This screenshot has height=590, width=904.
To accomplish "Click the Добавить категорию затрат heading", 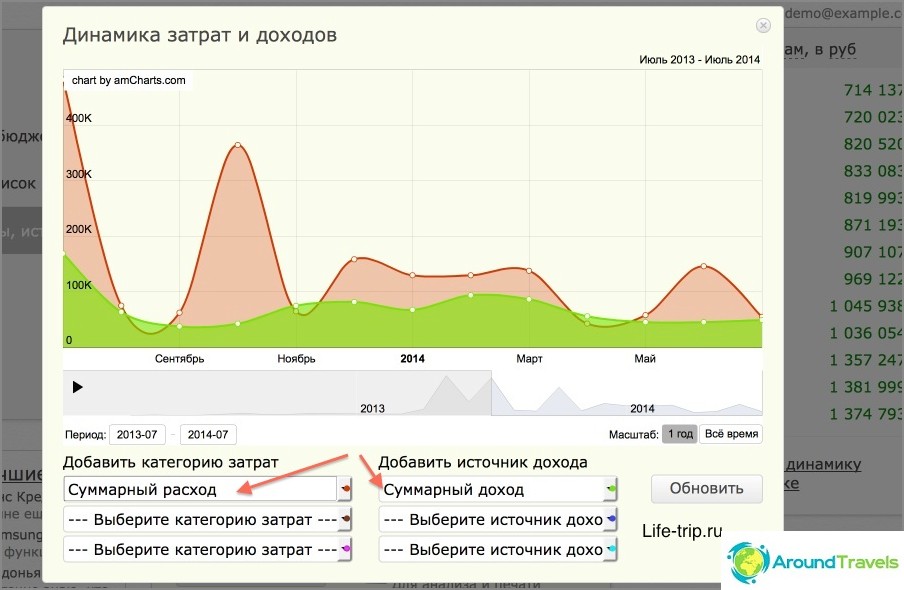I will (171, 462).
